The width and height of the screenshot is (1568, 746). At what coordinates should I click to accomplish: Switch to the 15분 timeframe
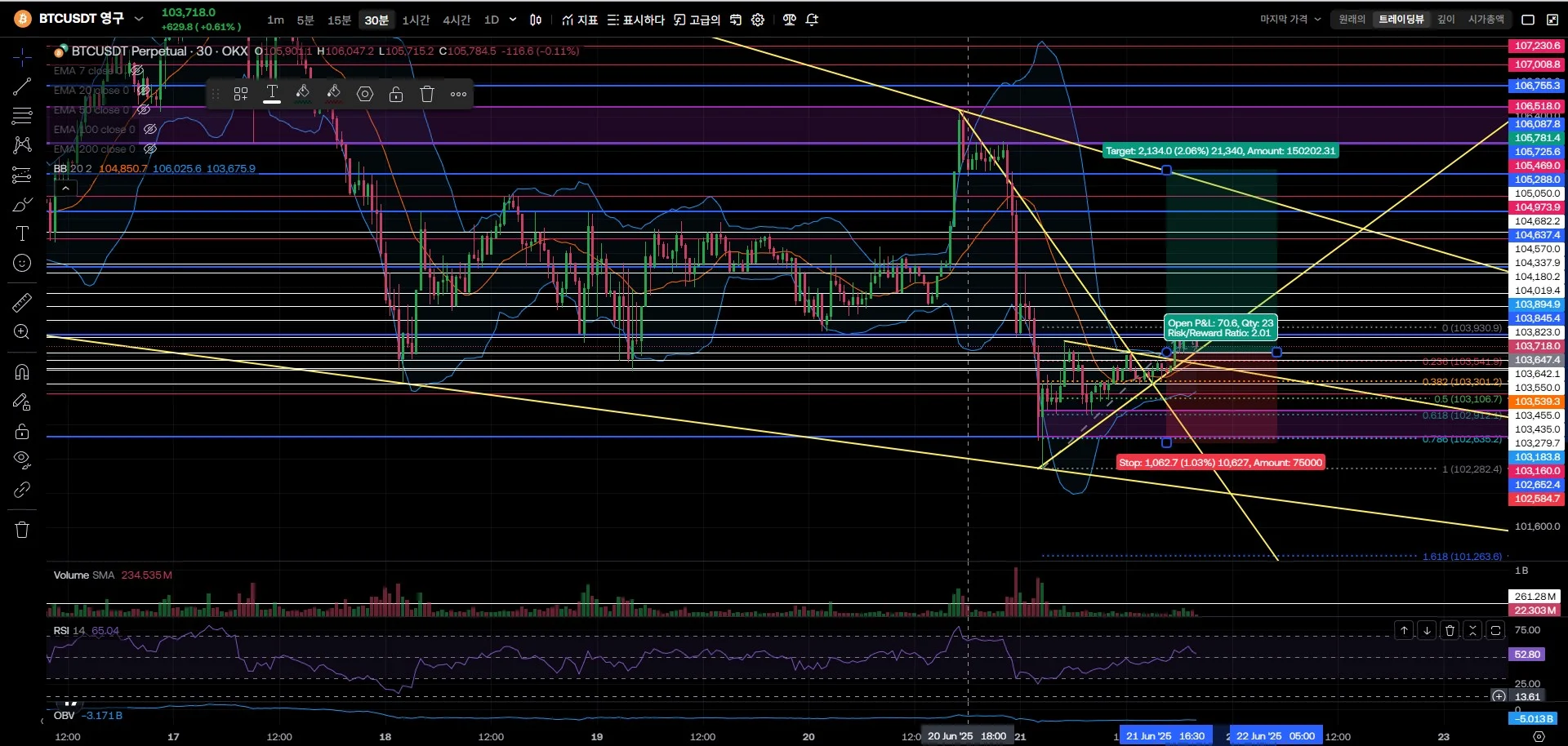(x=339, y=20)
